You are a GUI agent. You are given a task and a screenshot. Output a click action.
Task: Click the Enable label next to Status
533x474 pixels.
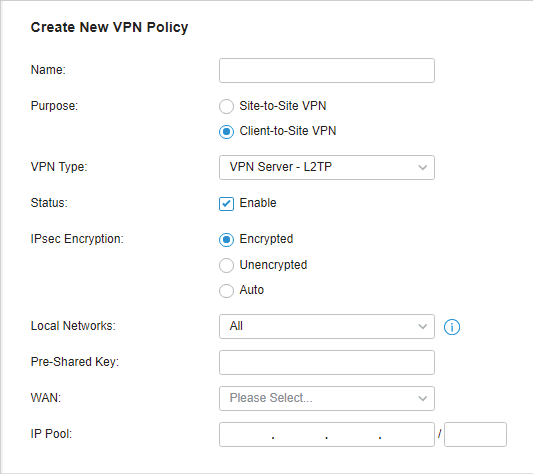click(x=258, y=203)
